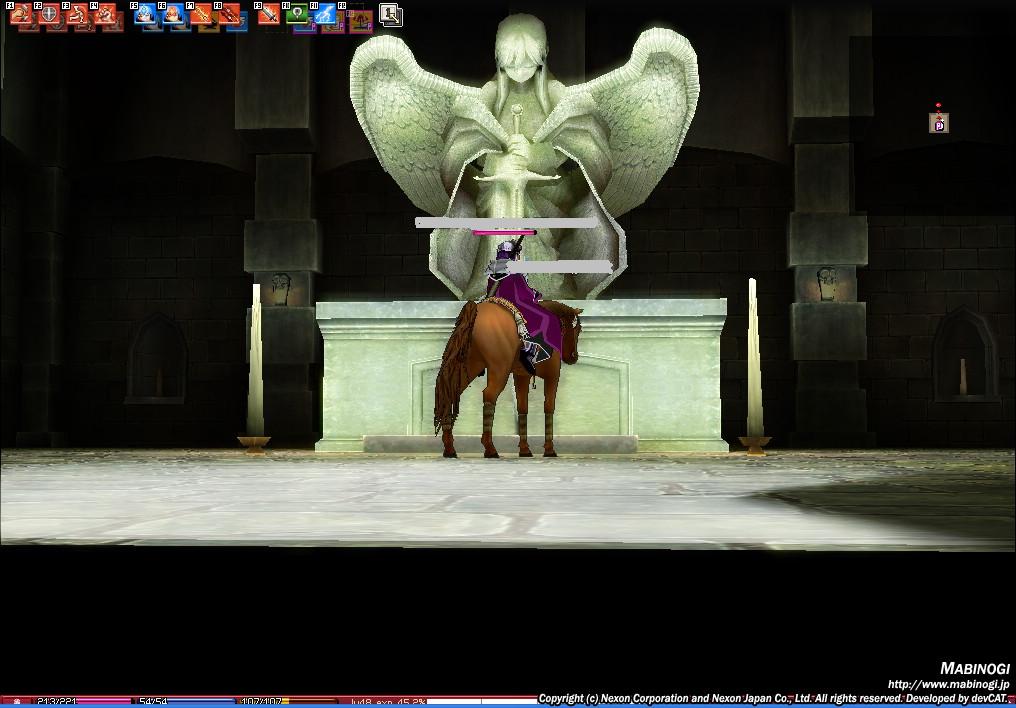1016x708 pixels.
Task: Select the F3 kick skill icon
Action: pyautogui.click(x=77, y=13)
